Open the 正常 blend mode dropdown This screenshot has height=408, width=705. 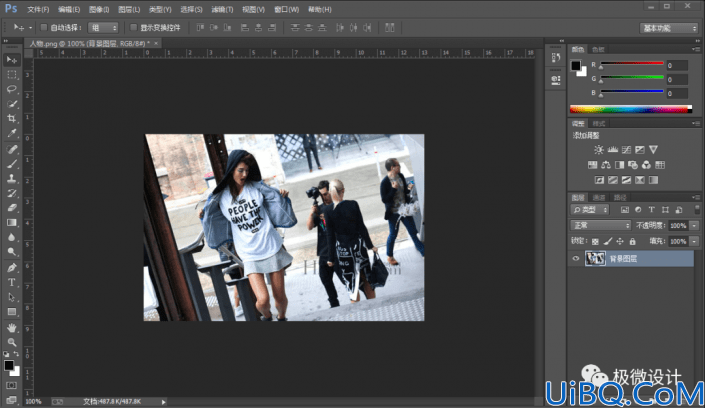pyautogui.click(x=600, y=225)
